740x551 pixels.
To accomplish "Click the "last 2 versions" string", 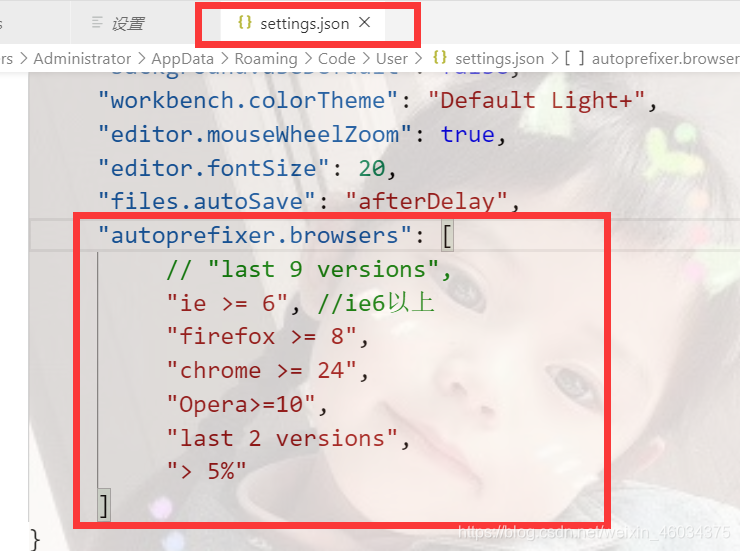I will (283, 439).
